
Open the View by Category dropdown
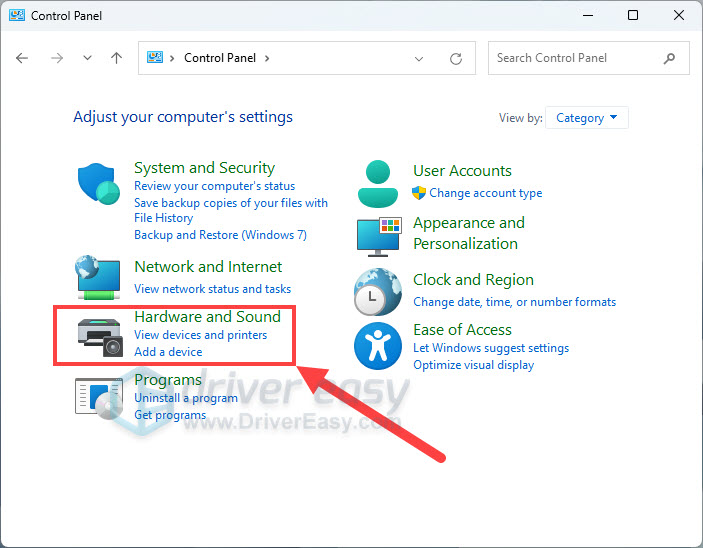pyautogui.click(x=586, y=117)
